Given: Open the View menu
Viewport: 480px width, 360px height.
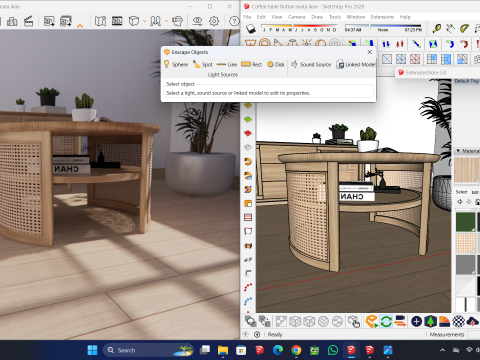Looking at the screenshot, I should (x=277, y=17).
